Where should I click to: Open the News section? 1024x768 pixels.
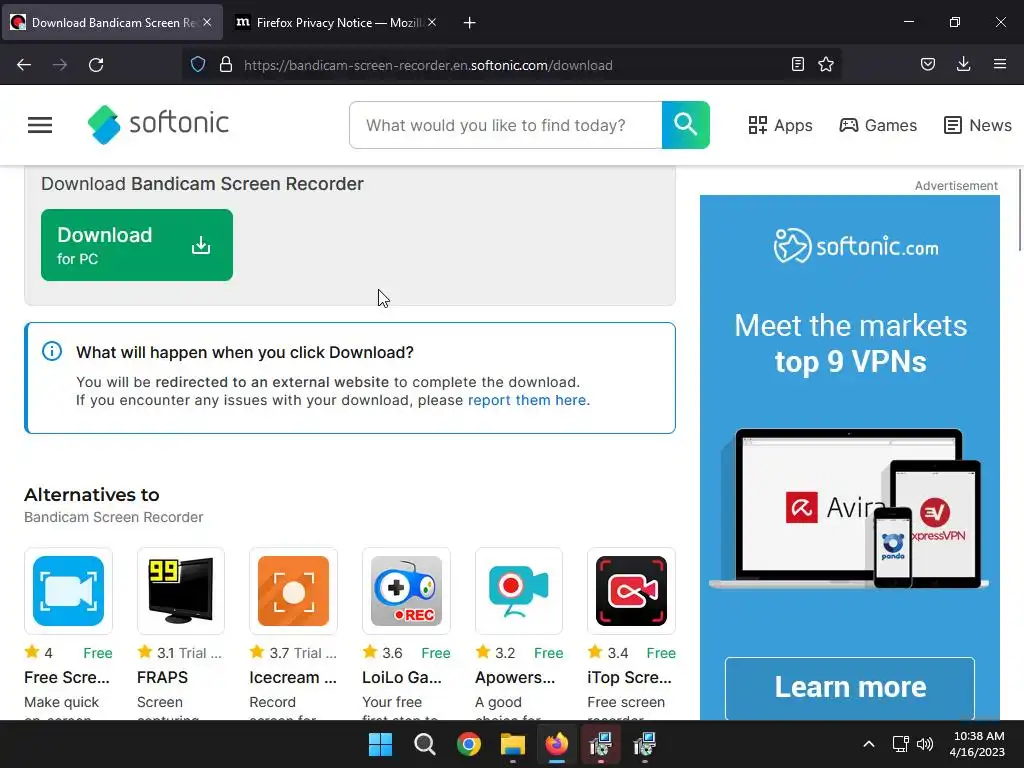click(978, 125)
